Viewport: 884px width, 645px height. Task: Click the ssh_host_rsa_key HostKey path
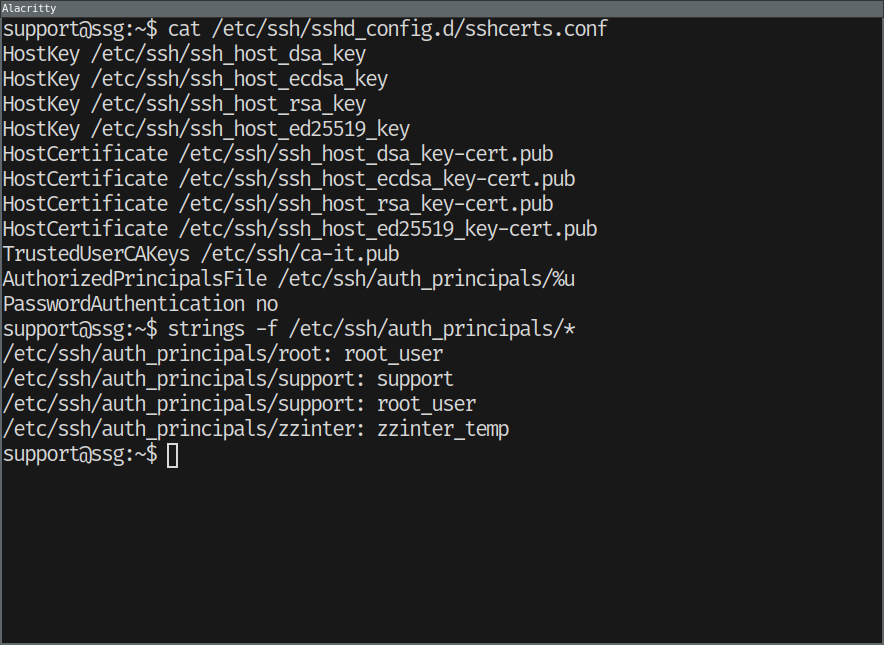point(228,104)
